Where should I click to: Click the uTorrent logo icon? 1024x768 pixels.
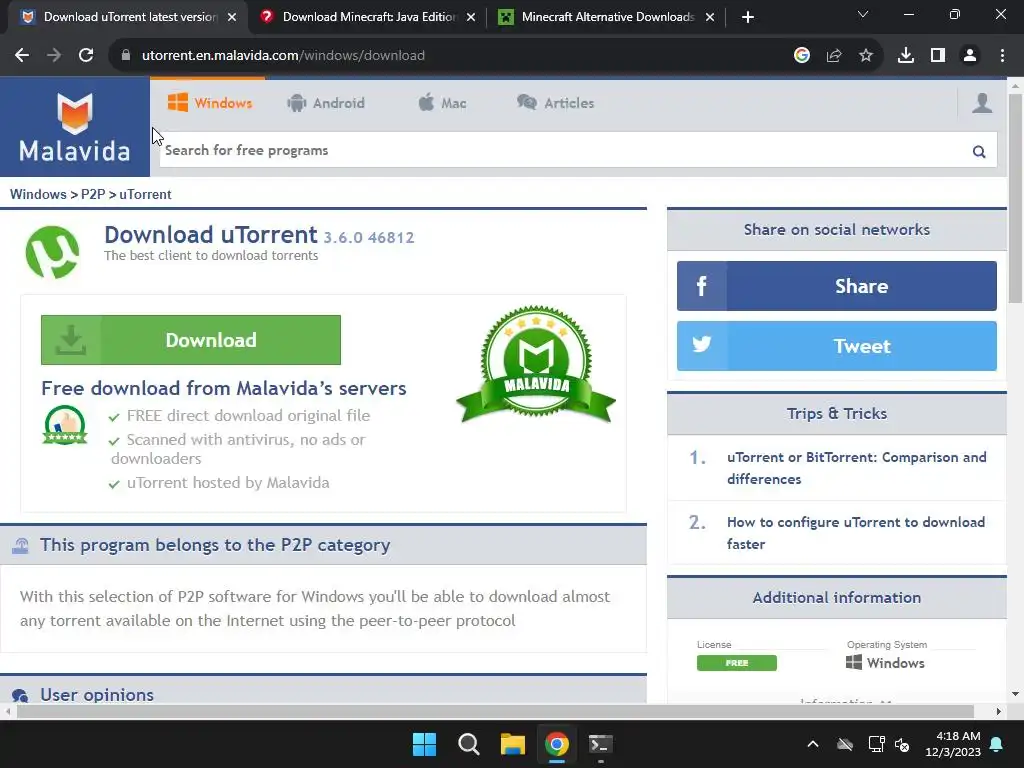52,252
